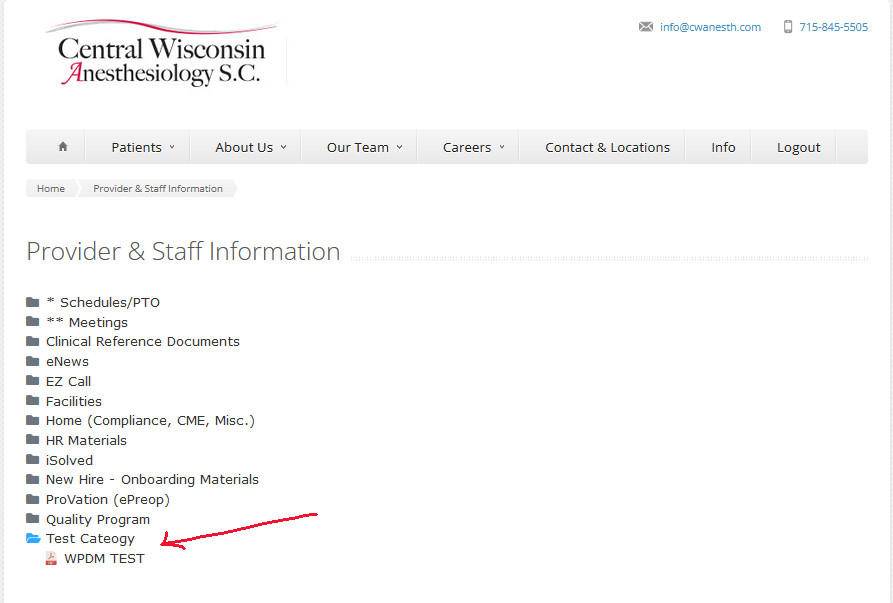
Task: Click the Home breadcrumb link
Action: (51, 188)
